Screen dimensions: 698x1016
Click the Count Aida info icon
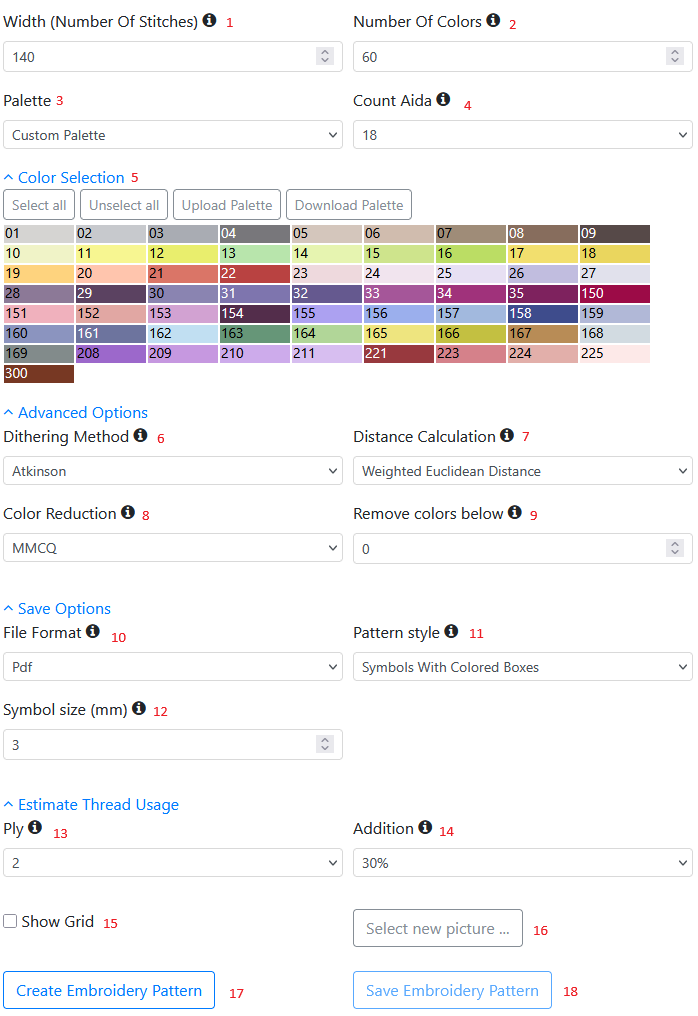443,99
